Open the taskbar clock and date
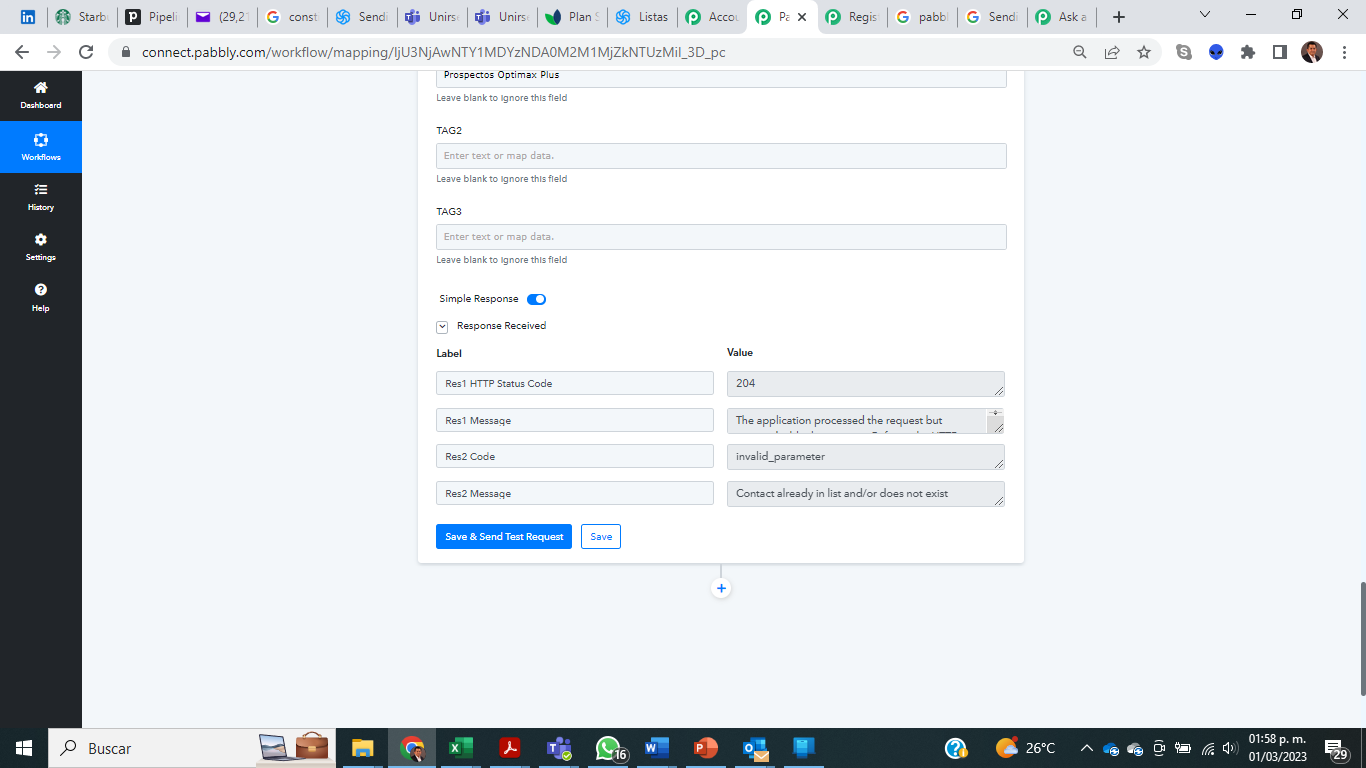The height and width of the screenshot is (768, 1366). [1278, 748]
